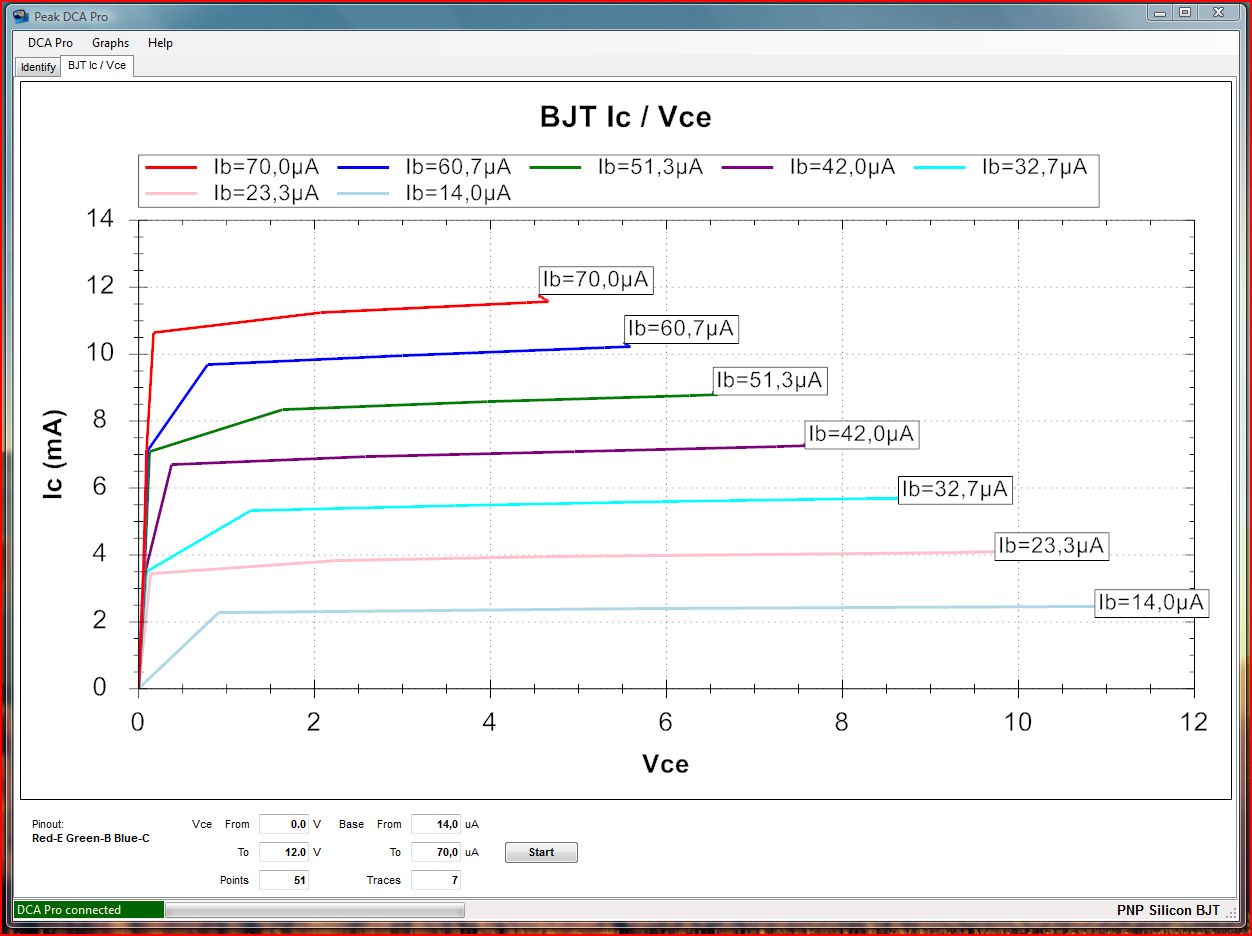Click the Ib=32,7µA curve end label

point(956,489)
